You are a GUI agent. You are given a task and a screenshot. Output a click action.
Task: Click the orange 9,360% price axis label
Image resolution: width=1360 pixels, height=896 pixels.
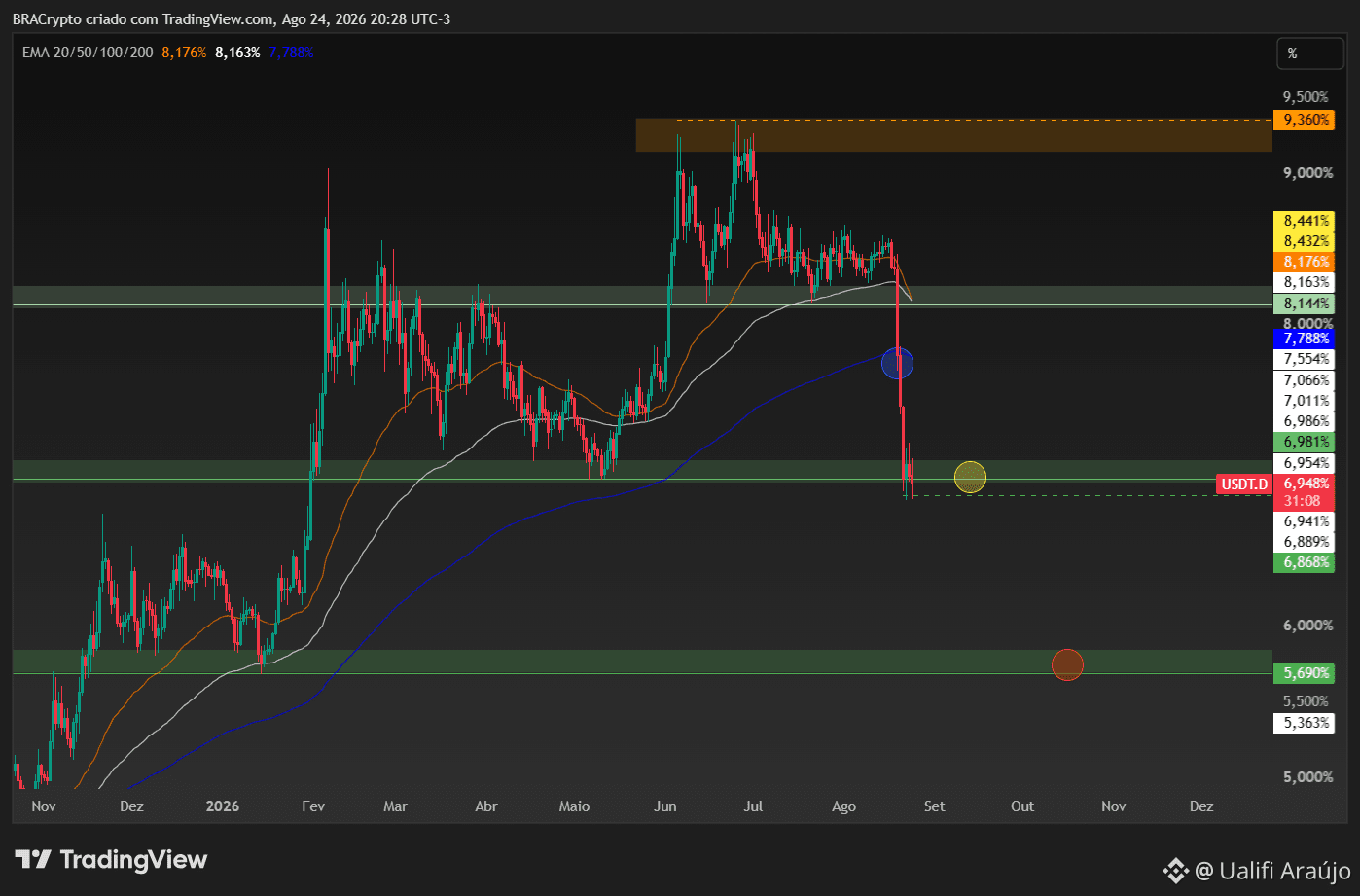pyautogui.click(x=1303, y=120)
